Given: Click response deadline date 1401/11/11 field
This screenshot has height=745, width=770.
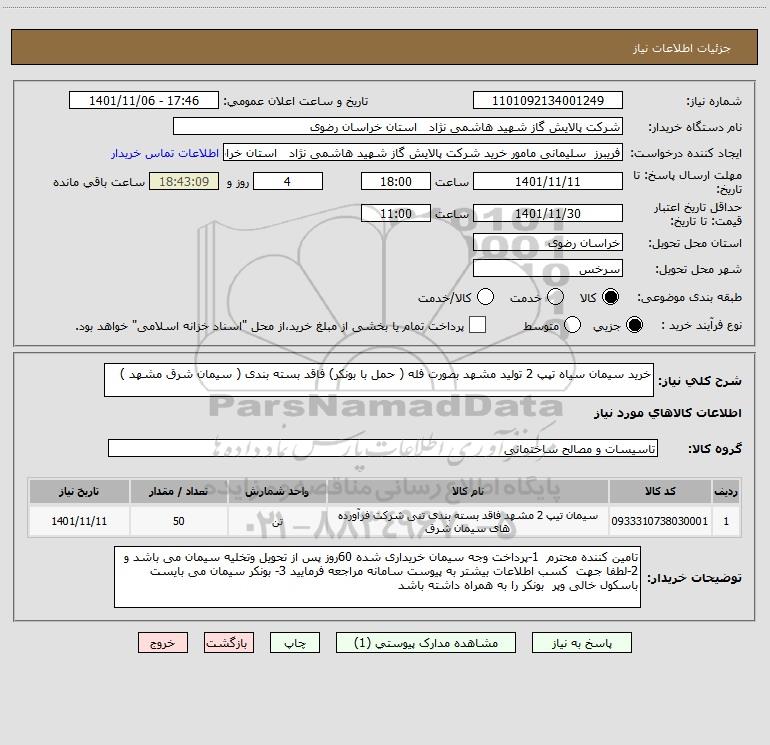Looking at the screenshot, I should click(548, 181).
